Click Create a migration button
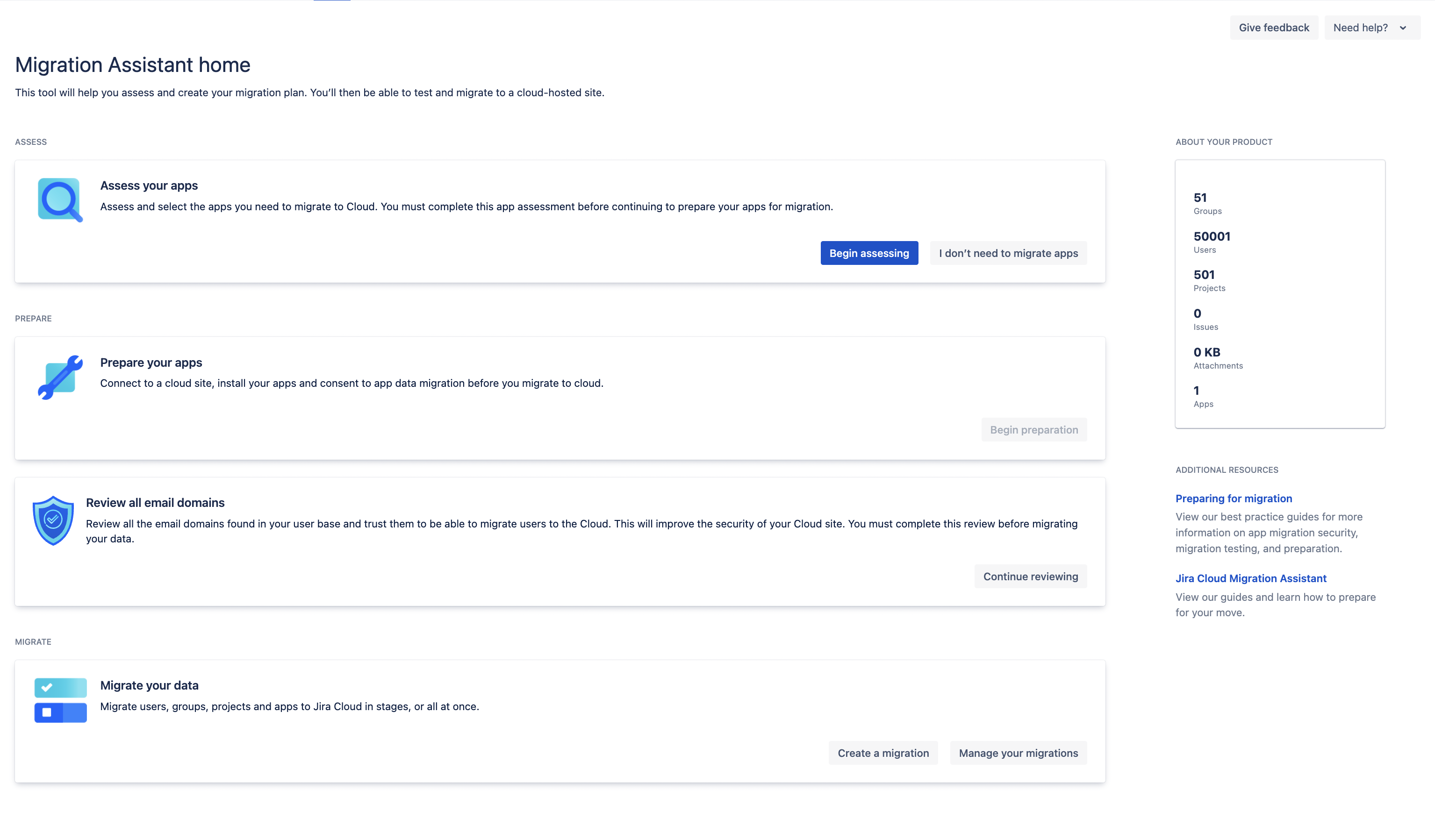Viewport: 1435px width, 840px height. 883,752
